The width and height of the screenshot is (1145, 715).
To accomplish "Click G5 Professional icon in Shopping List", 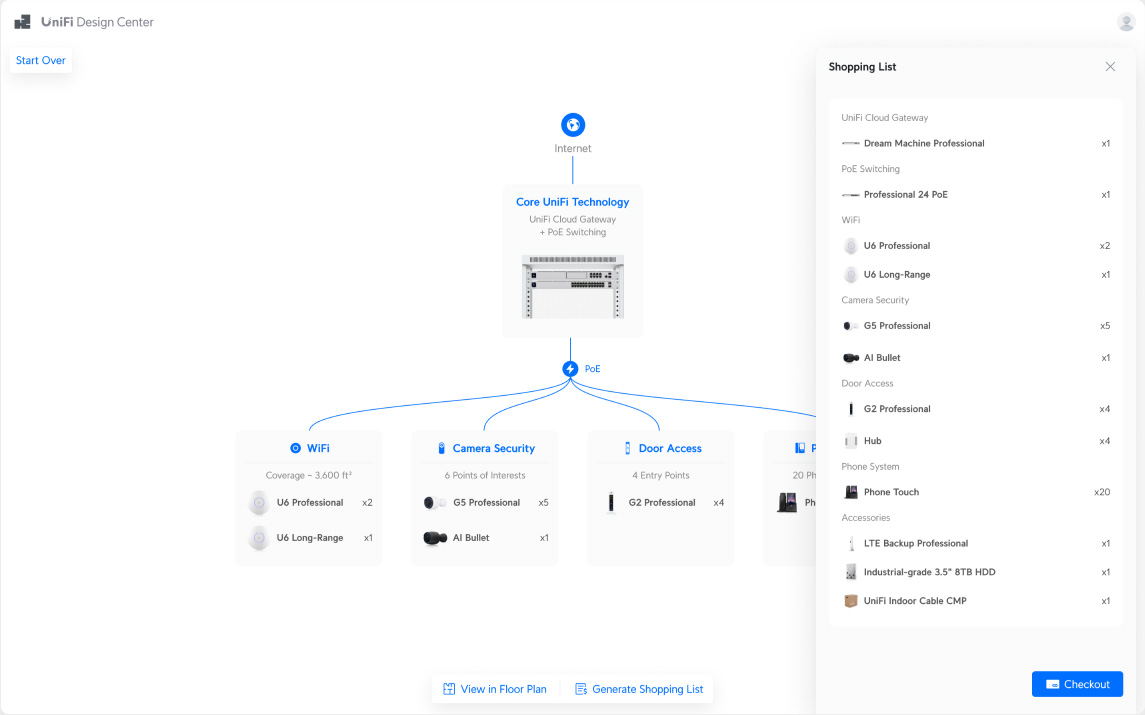I will pyautogui.click(x=850, y=326).
